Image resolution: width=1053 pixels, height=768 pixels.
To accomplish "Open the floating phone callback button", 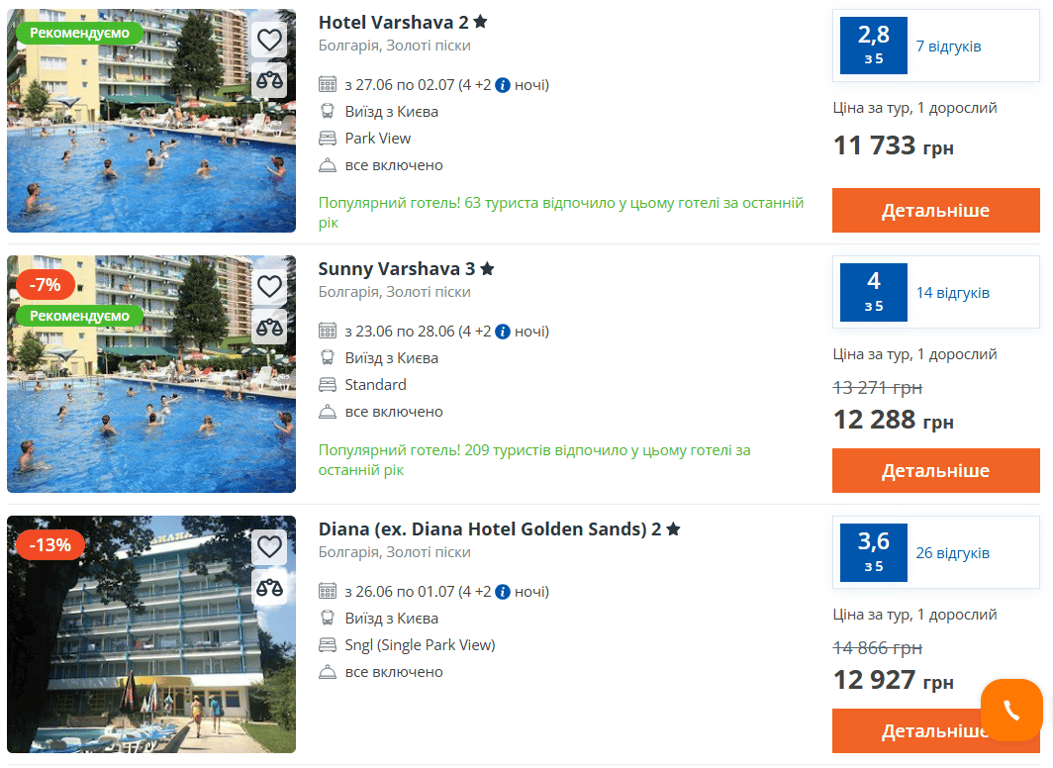I will (1012, 710).
